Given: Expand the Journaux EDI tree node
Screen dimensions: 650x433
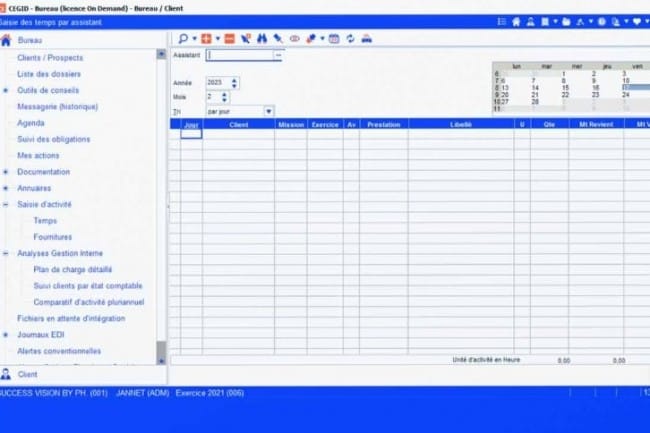Looking at the screenshot, I should 6,335.
